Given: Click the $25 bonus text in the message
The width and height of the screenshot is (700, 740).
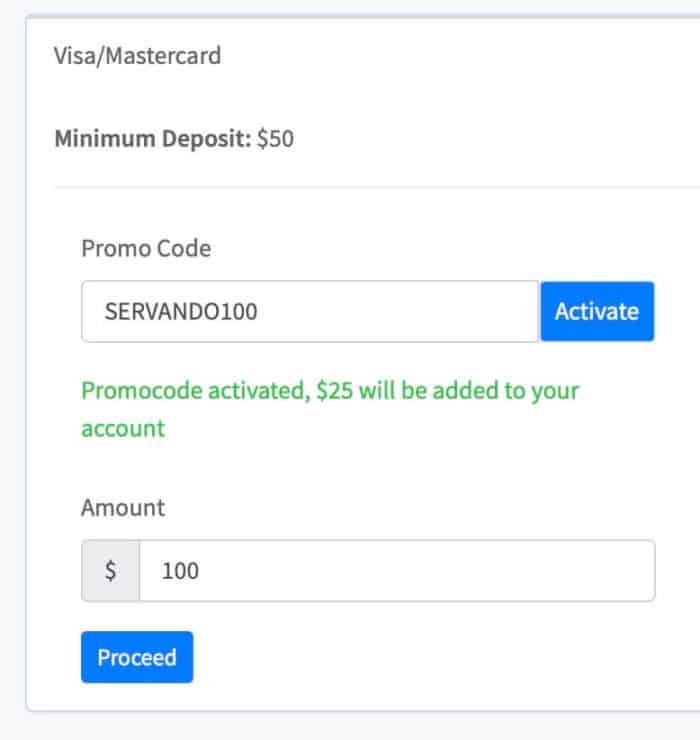Looking at the screenshot, I should point(334,391).
